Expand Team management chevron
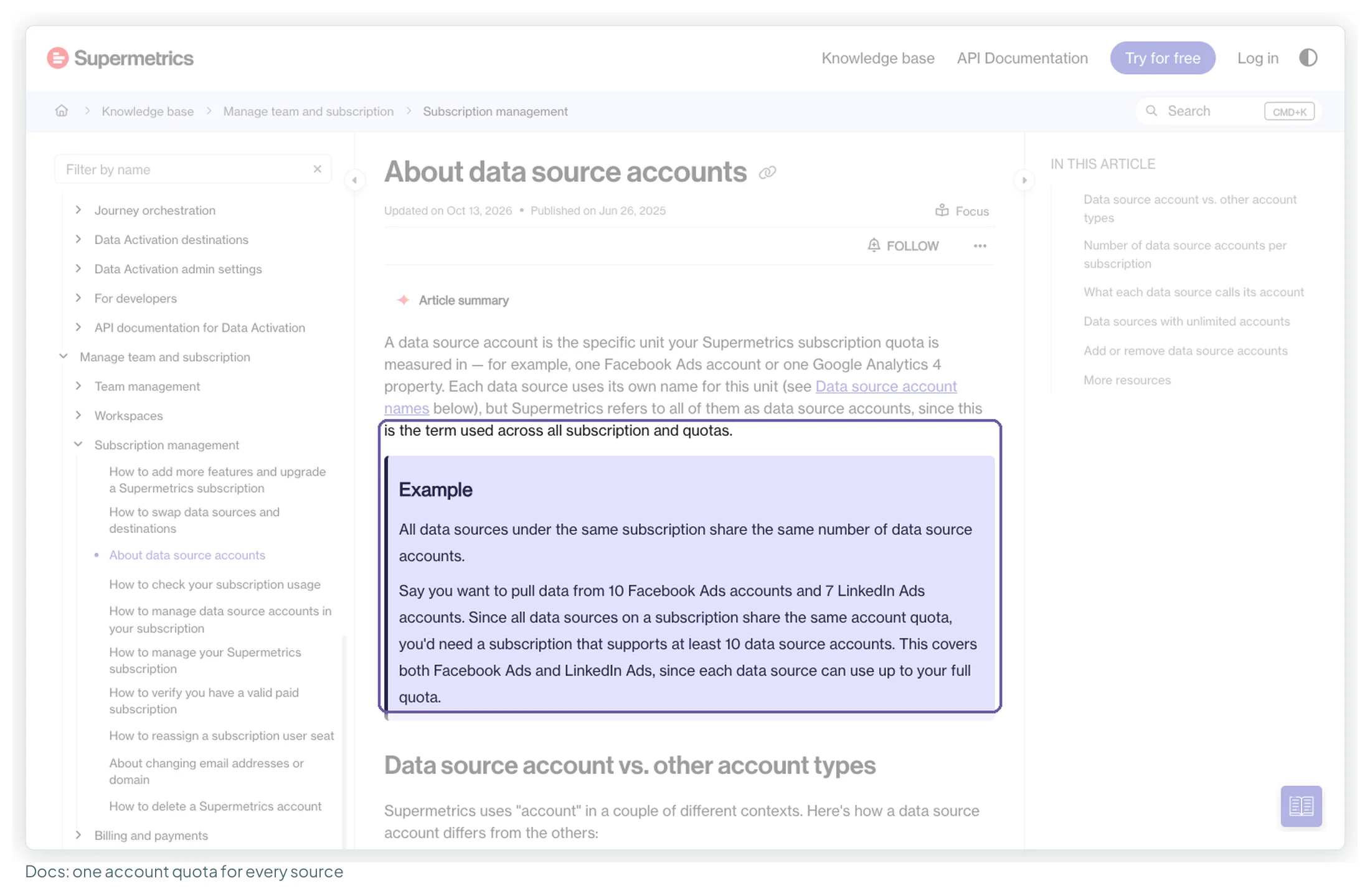 [78, 385]
